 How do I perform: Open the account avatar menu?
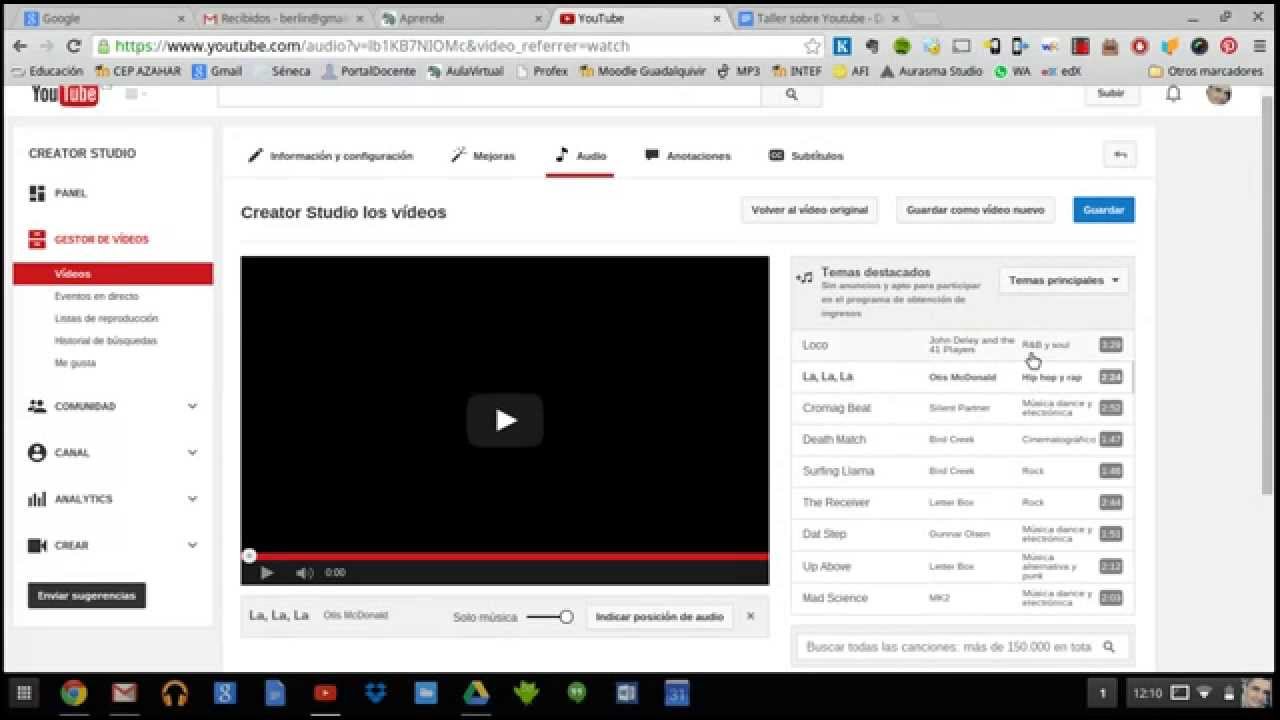tap(1218, 94)
